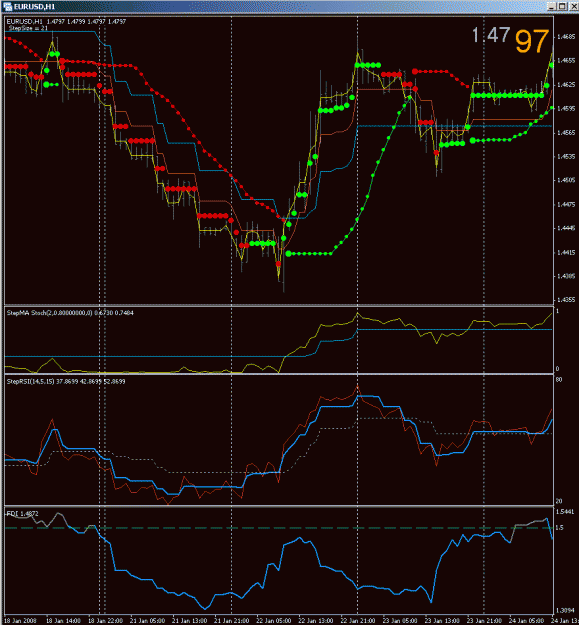Screen dimensions: 579x625
Task: Click the 18 Jan 22:00 time label
Action: coord(105,621)
